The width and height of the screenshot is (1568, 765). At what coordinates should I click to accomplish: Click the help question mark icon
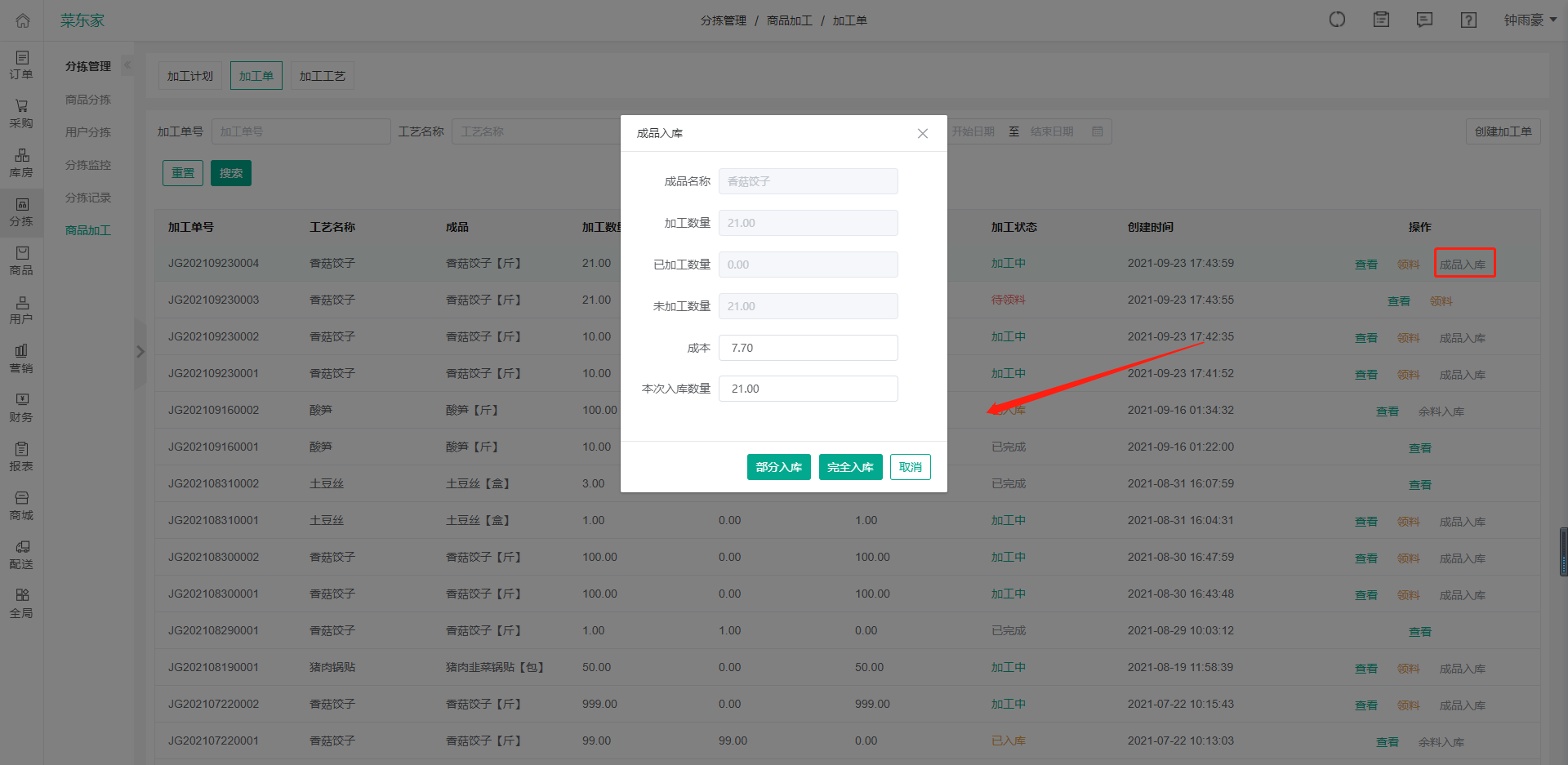click(1468, 20)
